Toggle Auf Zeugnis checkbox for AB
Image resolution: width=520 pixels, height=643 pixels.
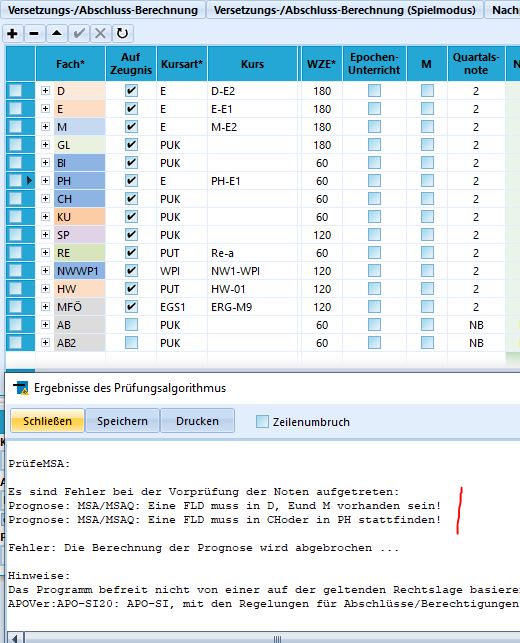coord(131,325)
